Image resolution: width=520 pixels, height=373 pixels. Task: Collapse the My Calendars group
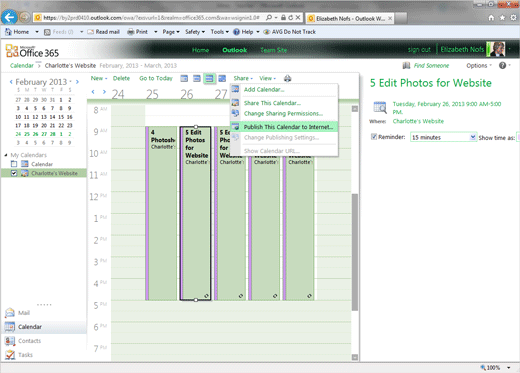coord(6,155)
